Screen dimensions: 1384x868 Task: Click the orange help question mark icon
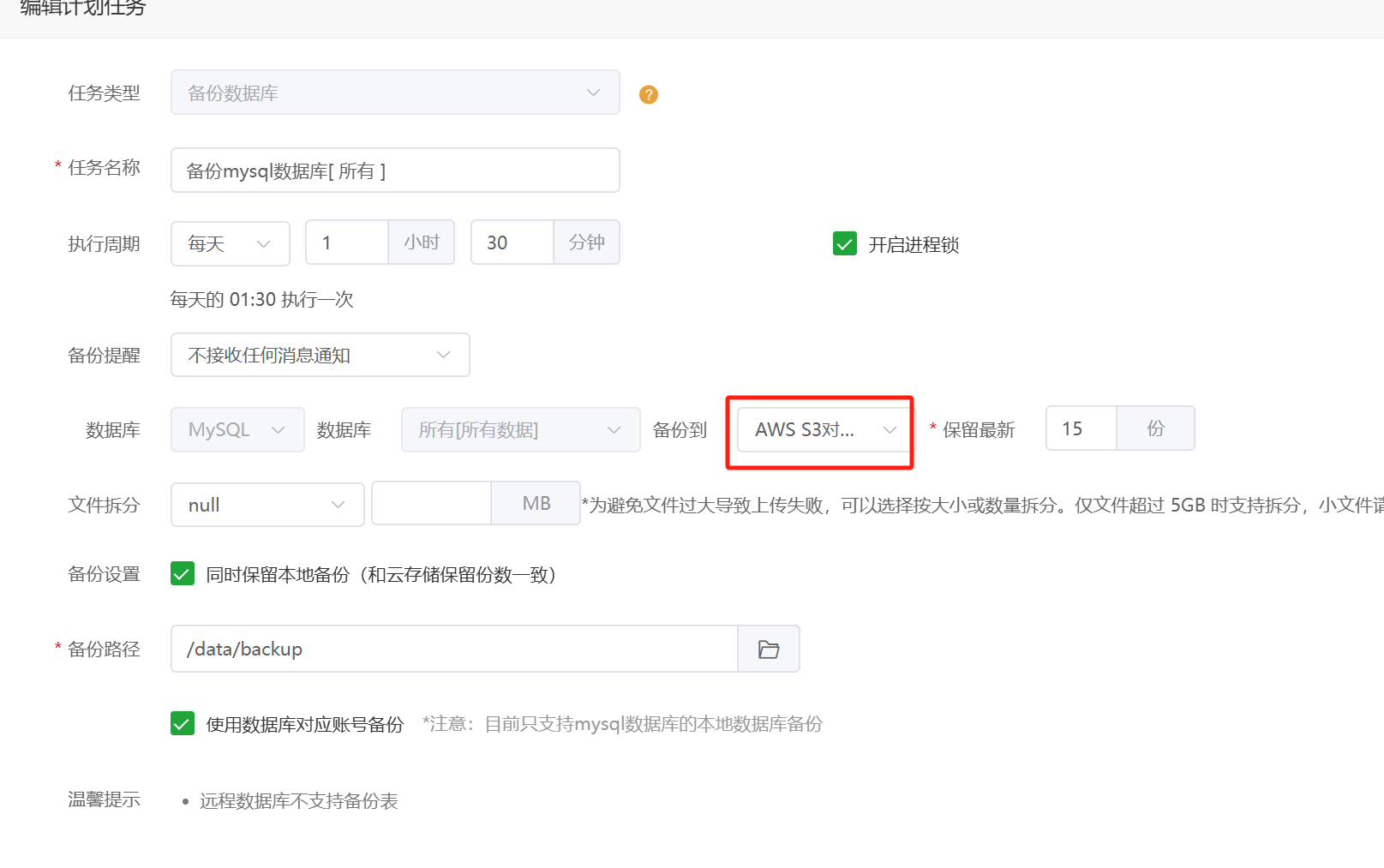[x=649, y=94]
